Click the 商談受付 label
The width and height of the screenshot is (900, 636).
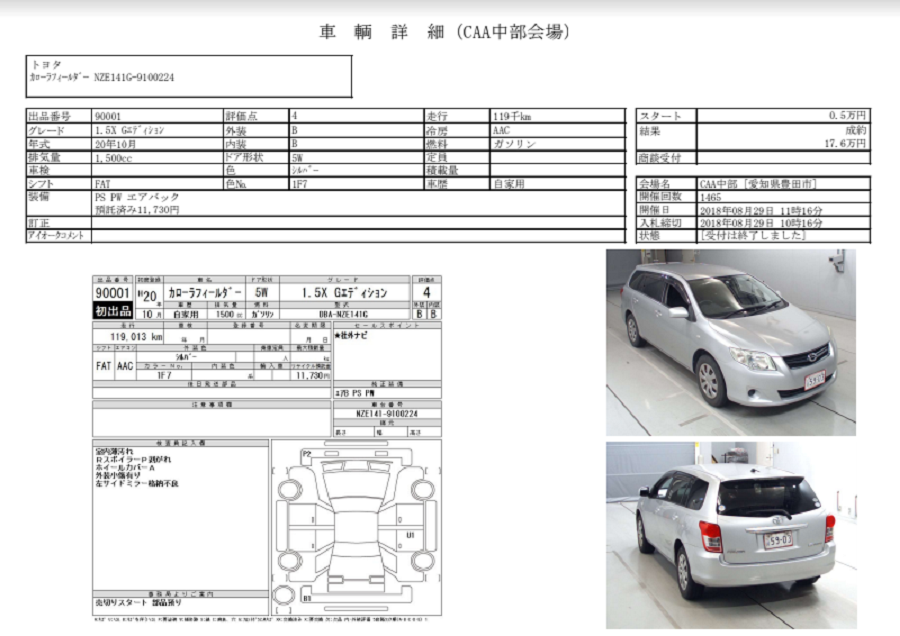coord(660,158)
